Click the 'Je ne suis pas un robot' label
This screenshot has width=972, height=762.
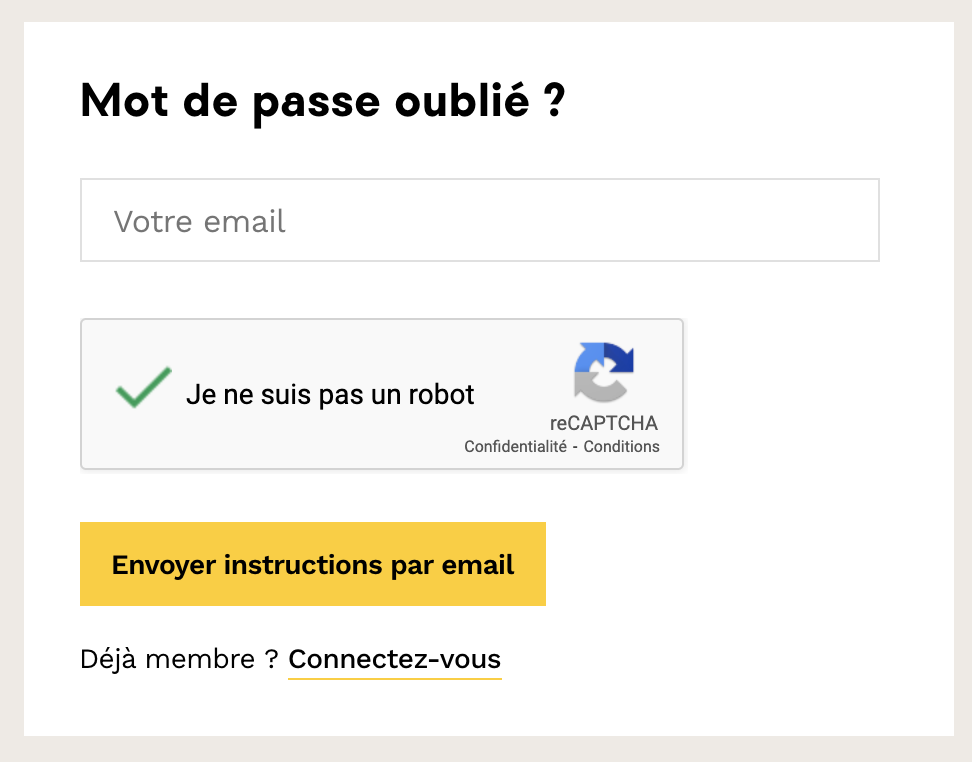point(330,395)
